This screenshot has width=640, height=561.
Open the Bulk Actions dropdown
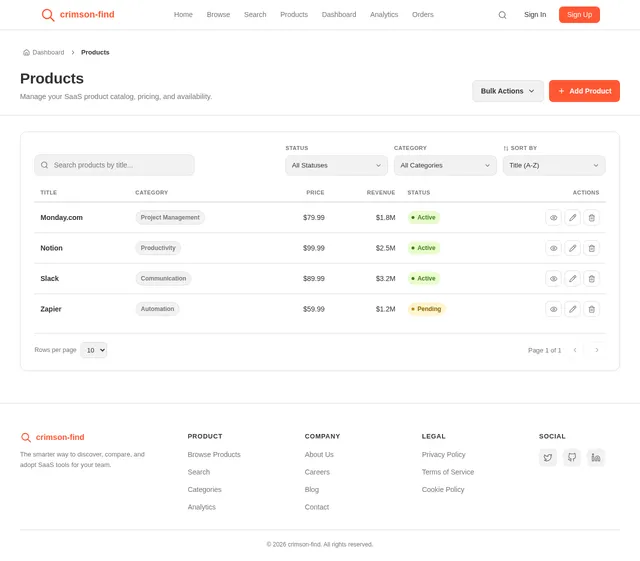(x=508, y=91)
